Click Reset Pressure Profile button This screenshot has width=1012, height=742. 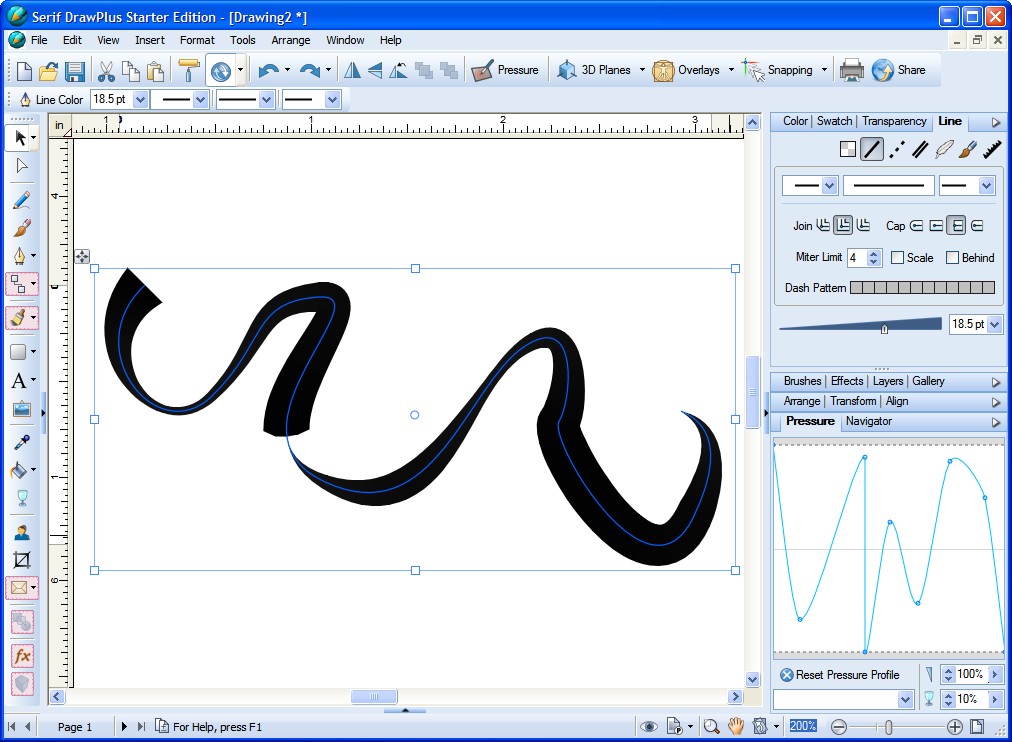[840, 675]
